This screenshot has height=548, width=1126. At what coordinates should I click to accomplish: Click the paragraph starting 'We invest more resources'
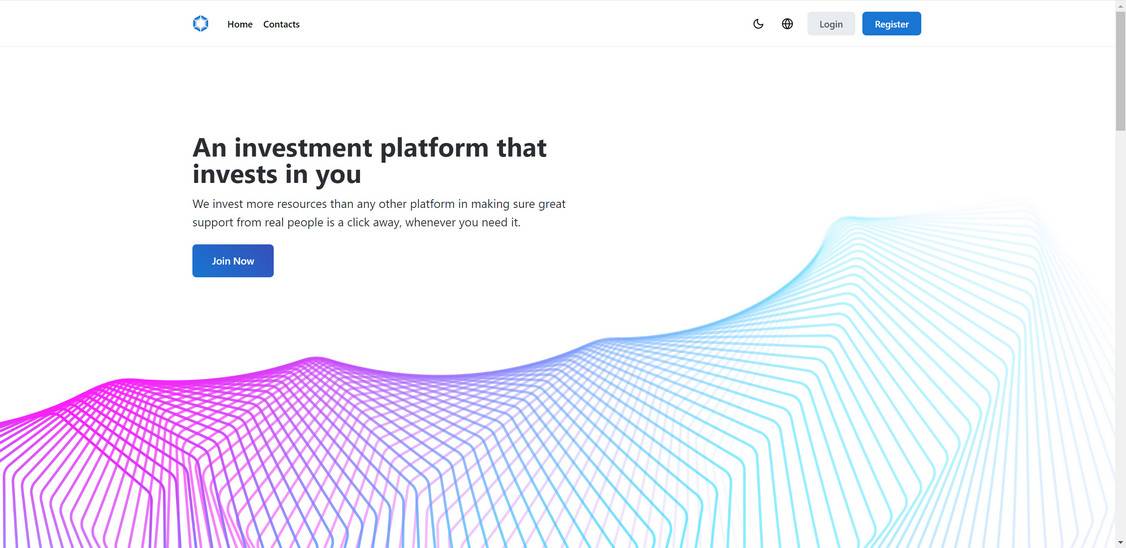click(x=379, y=213)
